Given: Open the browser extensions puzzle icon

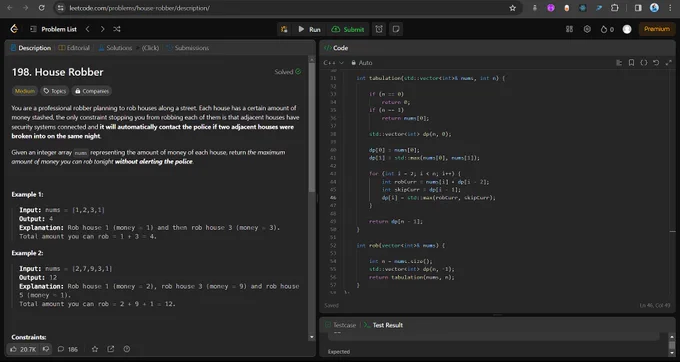Looking at the screenshot, I should 615,8.
